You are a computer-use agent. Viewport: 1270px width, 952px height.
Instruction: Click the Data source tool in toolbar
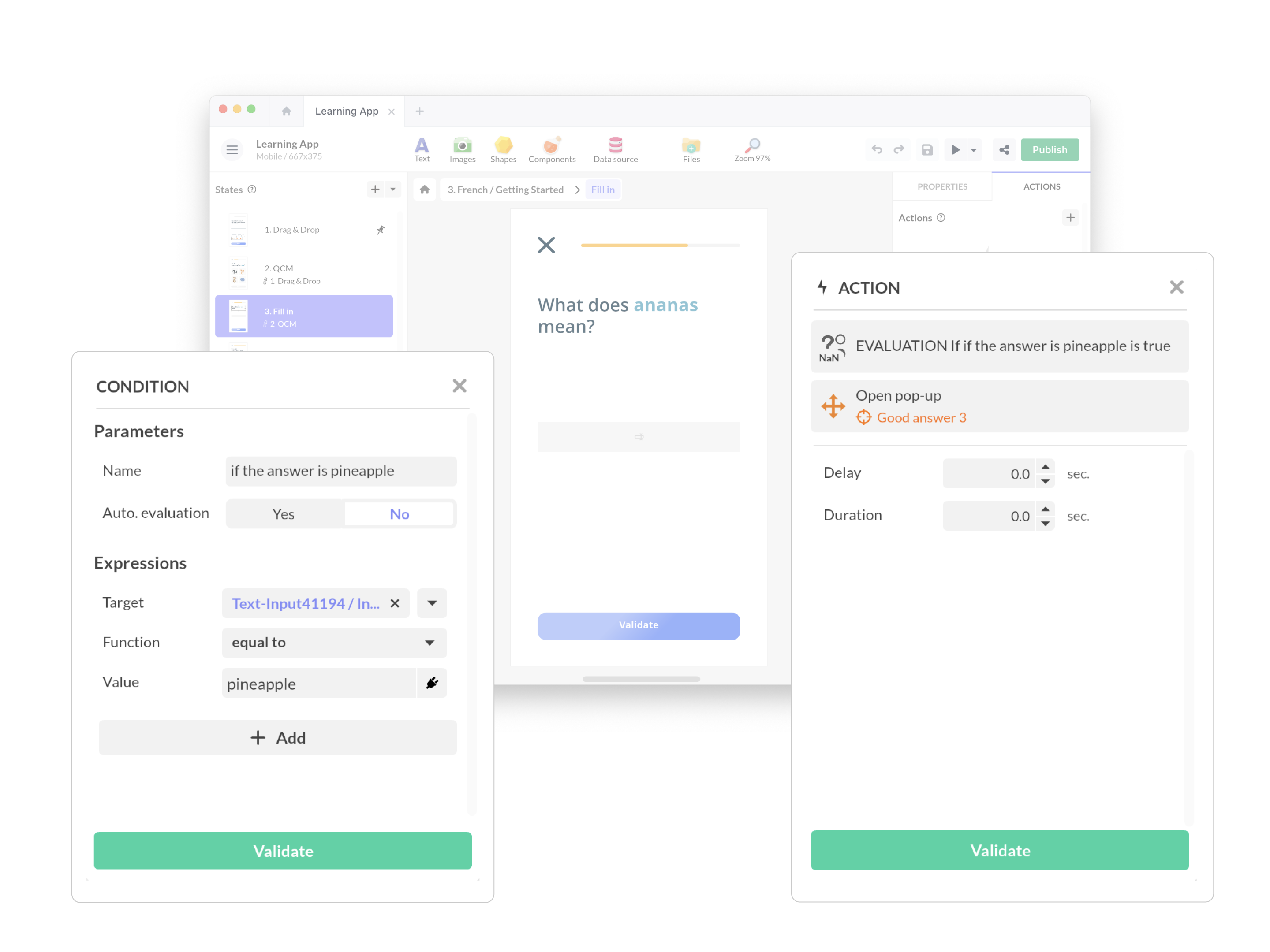coord(616,149)
